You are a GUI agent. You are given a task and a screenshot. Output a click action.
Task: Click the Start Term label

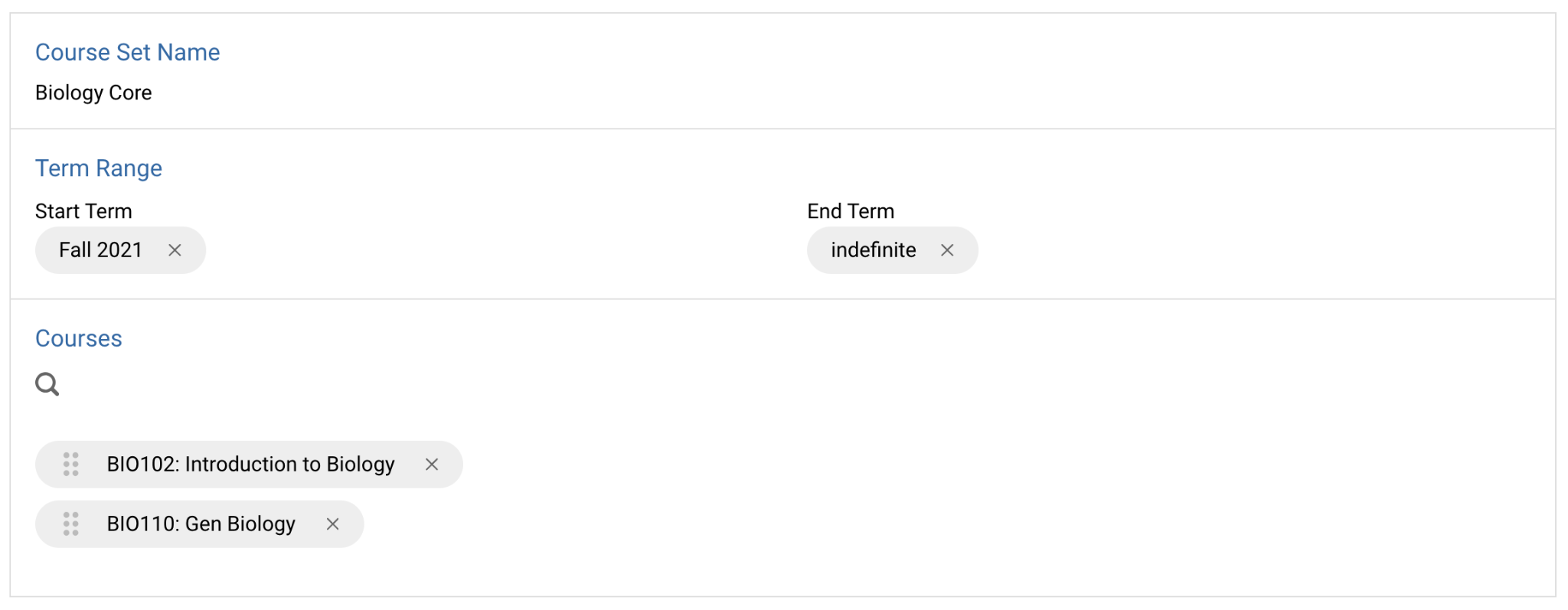point(83,211)
